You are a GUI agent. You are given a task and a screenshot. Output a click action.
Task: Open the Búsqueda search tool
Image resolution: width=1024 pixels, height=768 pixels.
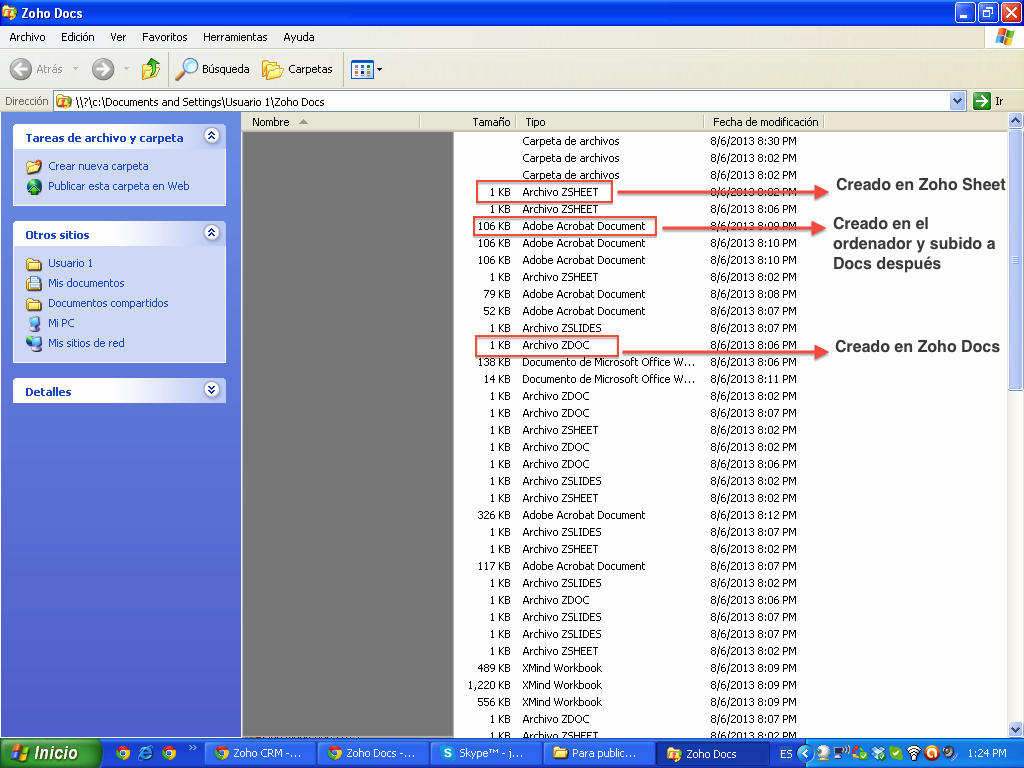pos(213,69)
